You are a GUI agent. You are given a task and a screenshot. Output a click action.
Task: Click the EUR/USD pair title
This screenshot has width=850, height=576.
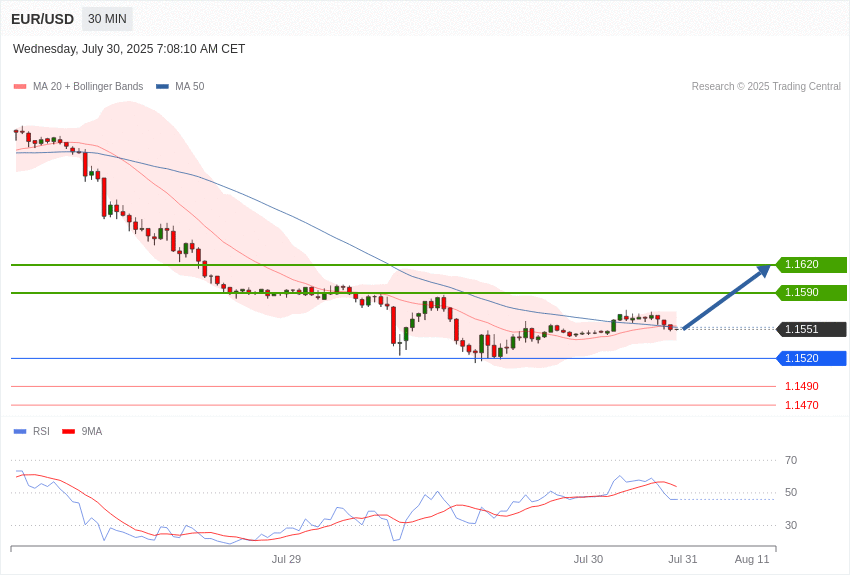[42, 20]
